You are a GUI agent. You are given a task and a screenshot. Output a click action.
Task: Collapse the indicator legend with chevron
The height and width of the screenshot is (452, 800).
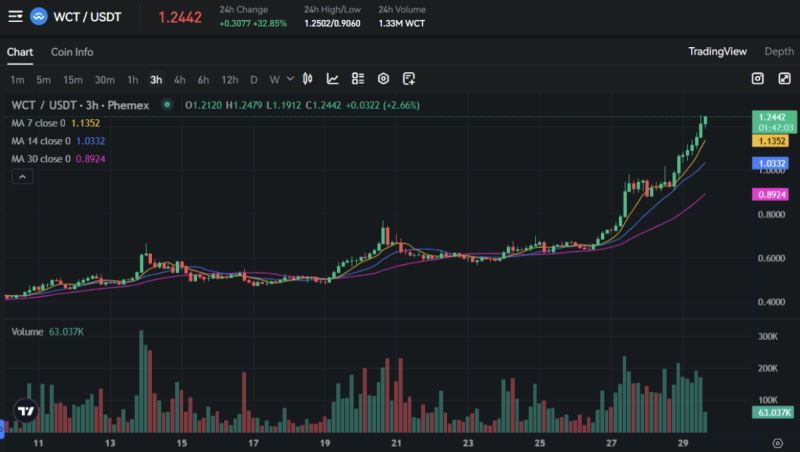(22, 176)
